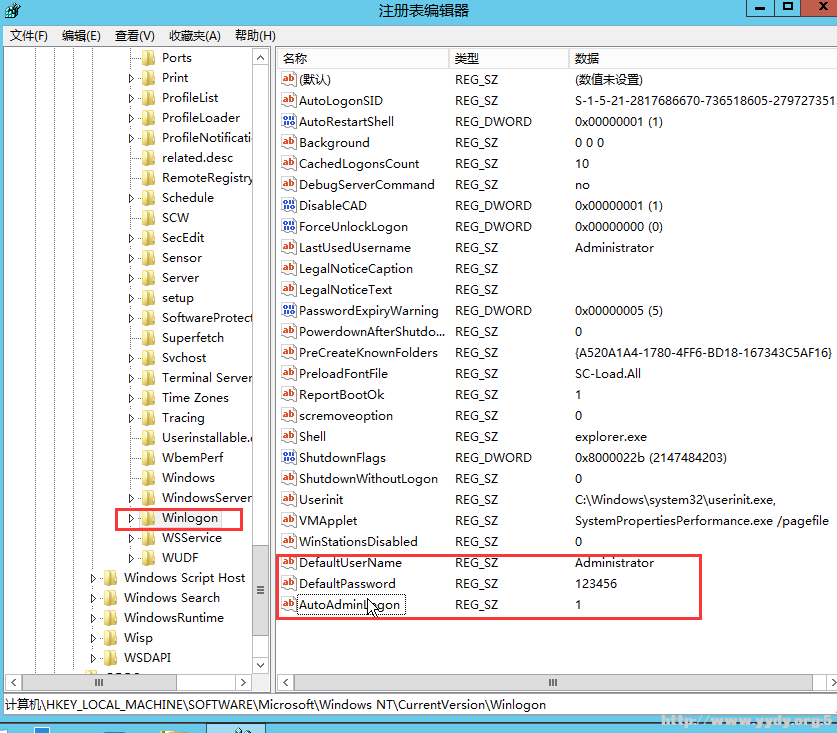Click the PasswordExpiryWarning DWORD icon

[x=288, y=310]
